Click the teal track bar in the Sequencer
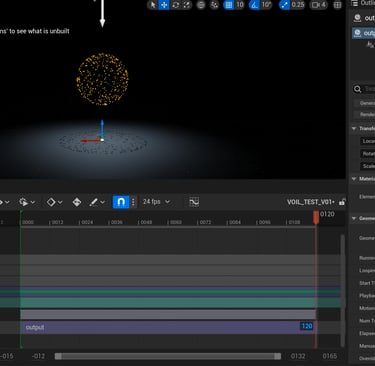The height and width of the screenshot is (366, 375). coord(168,303)
